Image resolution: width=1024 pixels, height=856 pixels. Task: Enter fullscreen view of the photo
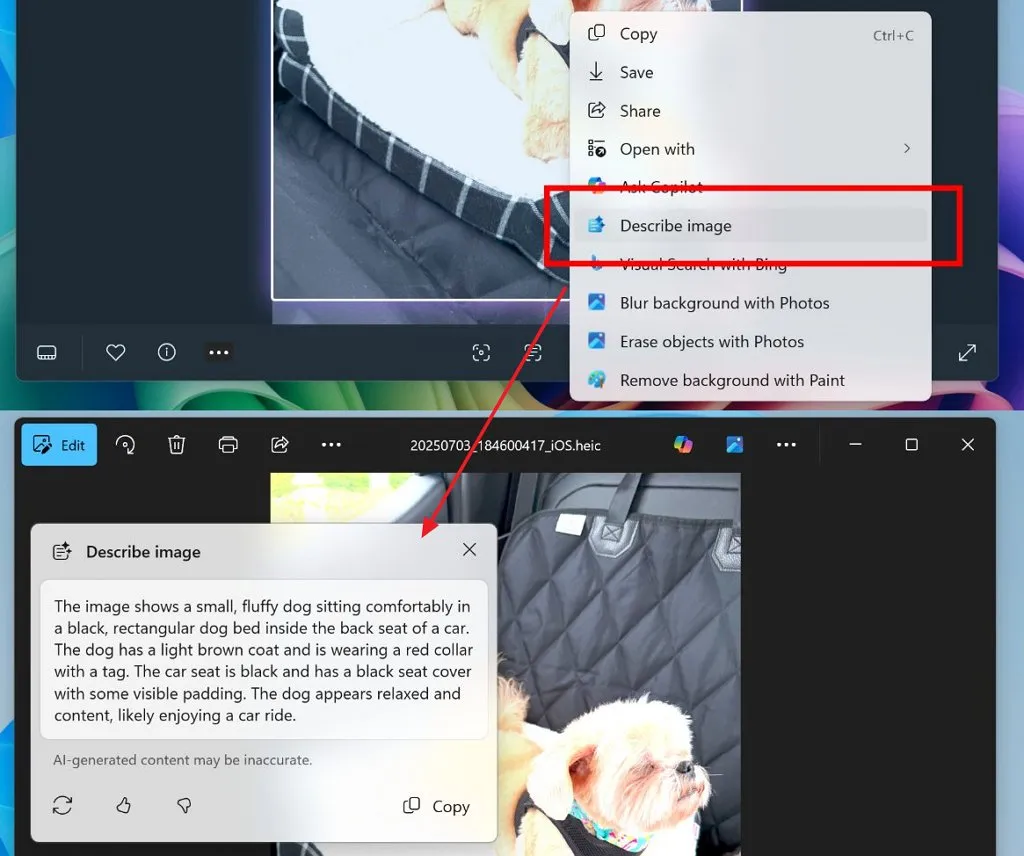click(x=966, y=352)
